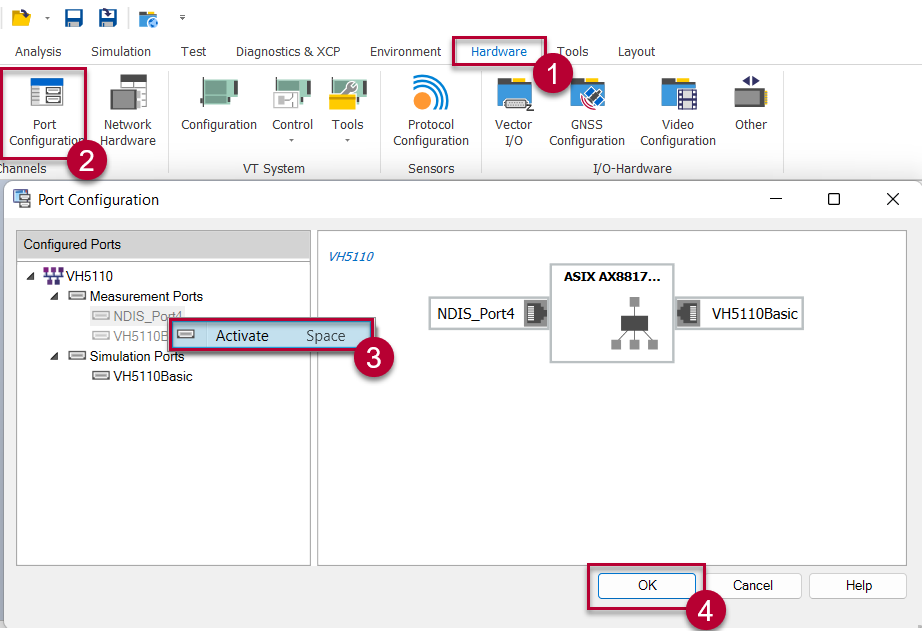Select Activate from the context menu

point(242,336)
